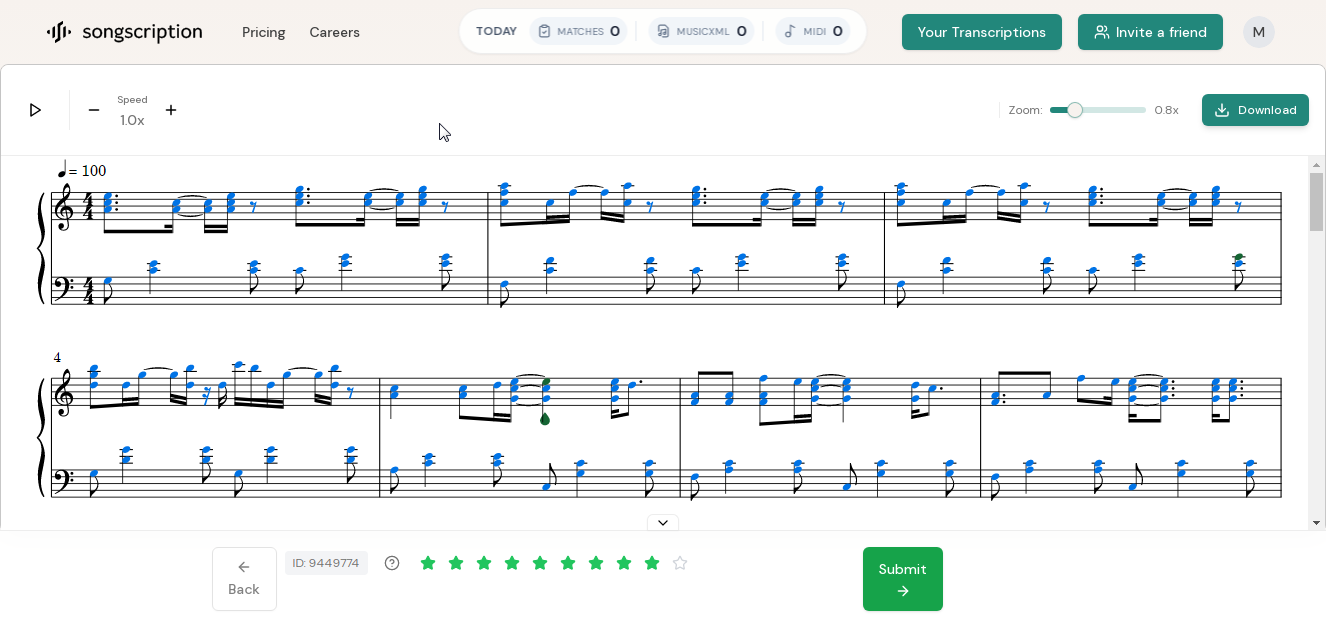Click the Songscription logo
Image resolution: width=1326 pixels, height=627 pixels.
[x=124, y=32]
